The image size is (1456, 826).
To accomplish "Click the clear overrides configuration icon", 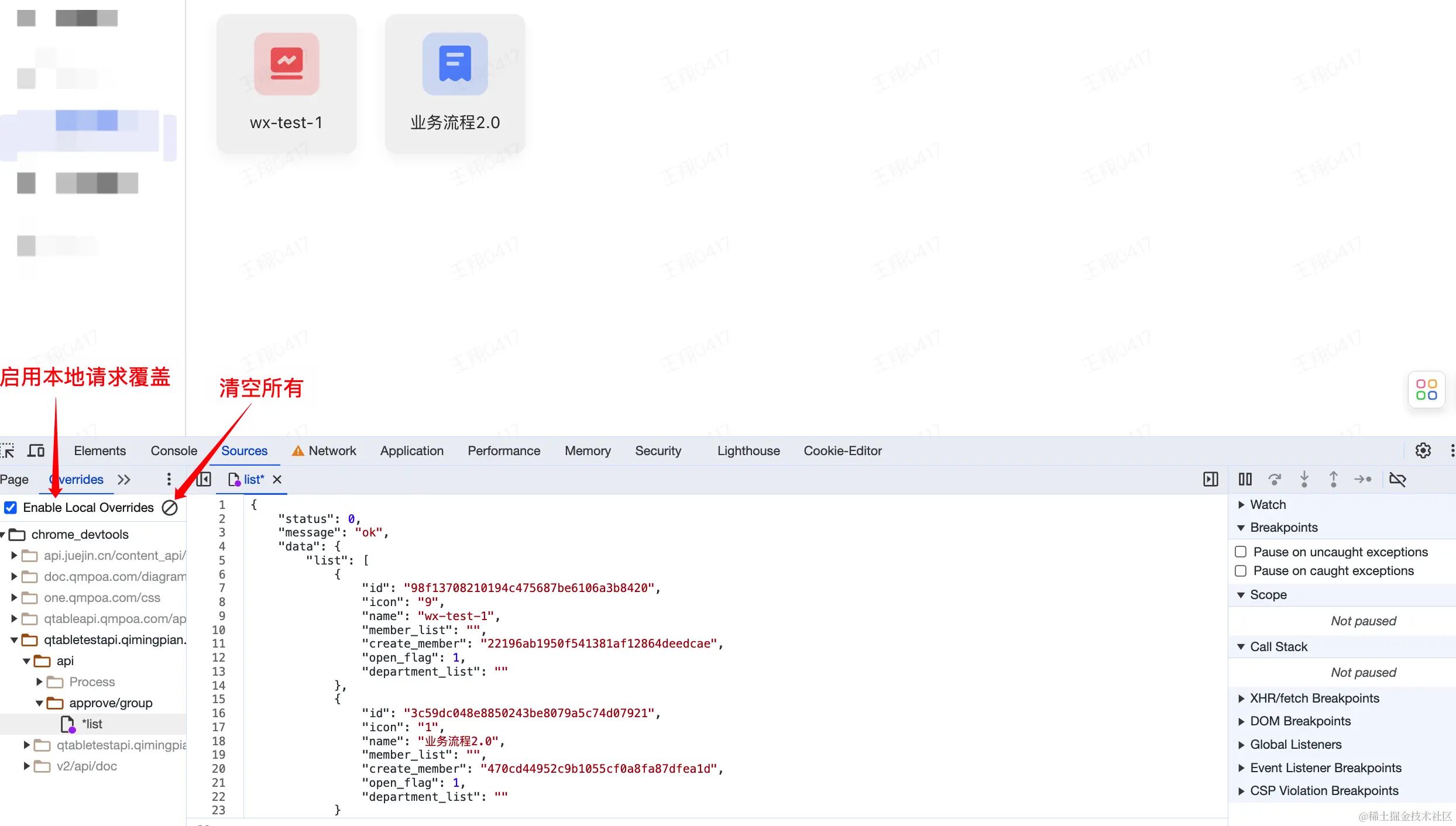I will 170,508.
